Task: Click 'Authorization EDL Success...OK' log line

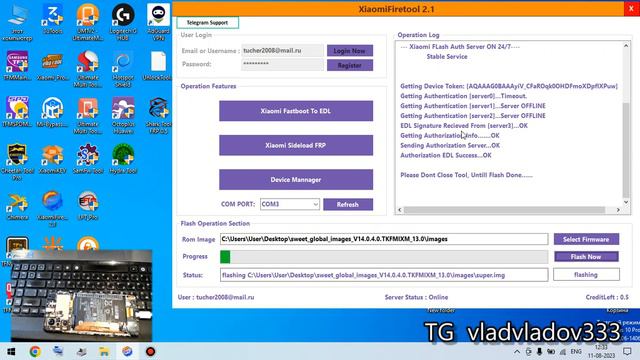Action: 446,156
